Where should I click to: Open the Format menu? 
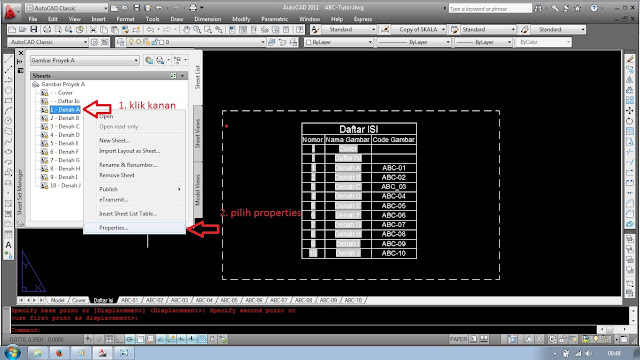tap(125, 19)
